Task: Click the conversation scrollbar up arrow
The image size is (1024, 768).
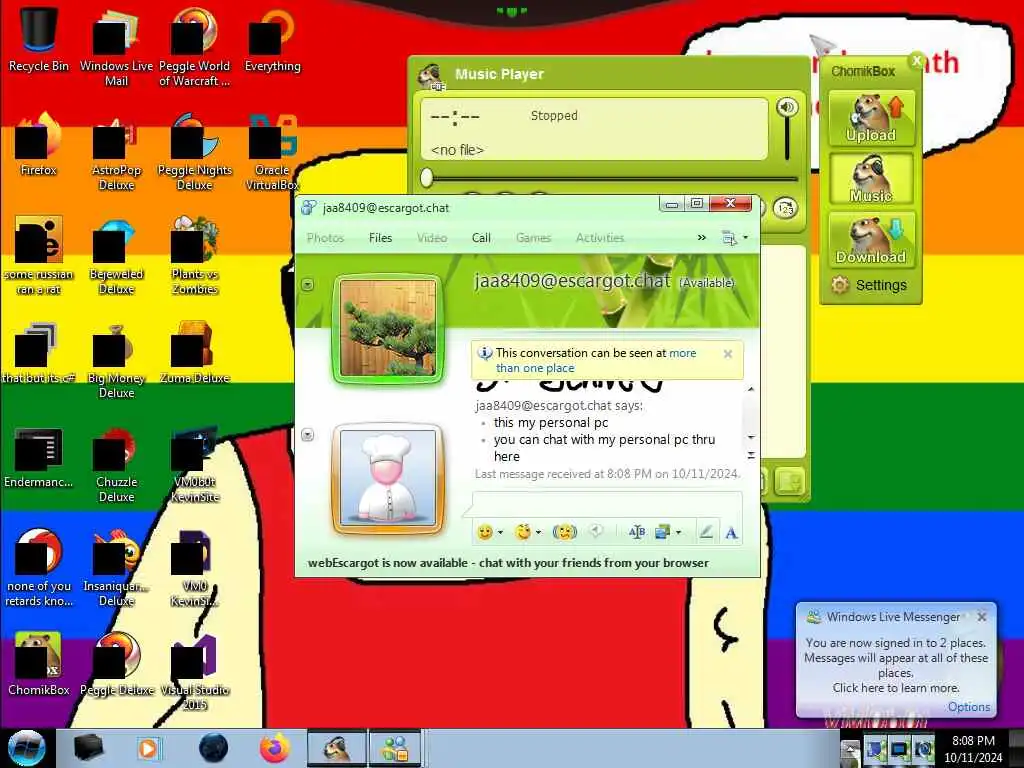Action: tap(751, 389)
